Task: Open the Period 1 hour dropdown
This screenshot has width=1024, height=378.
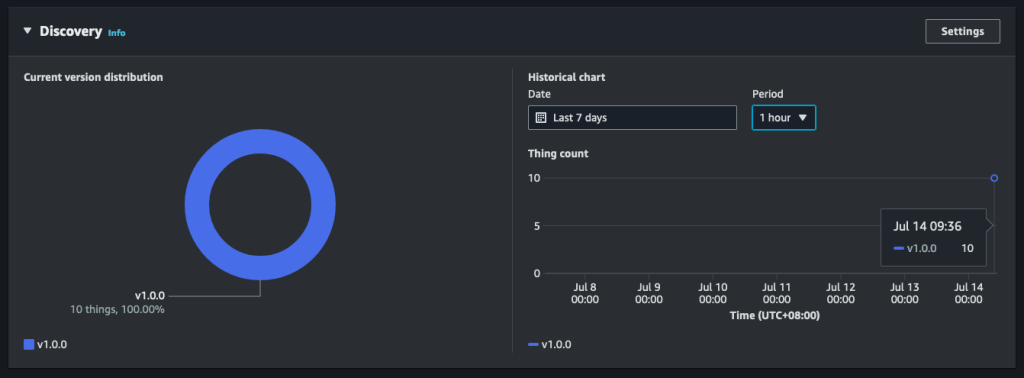Action: tap(784, 118)
